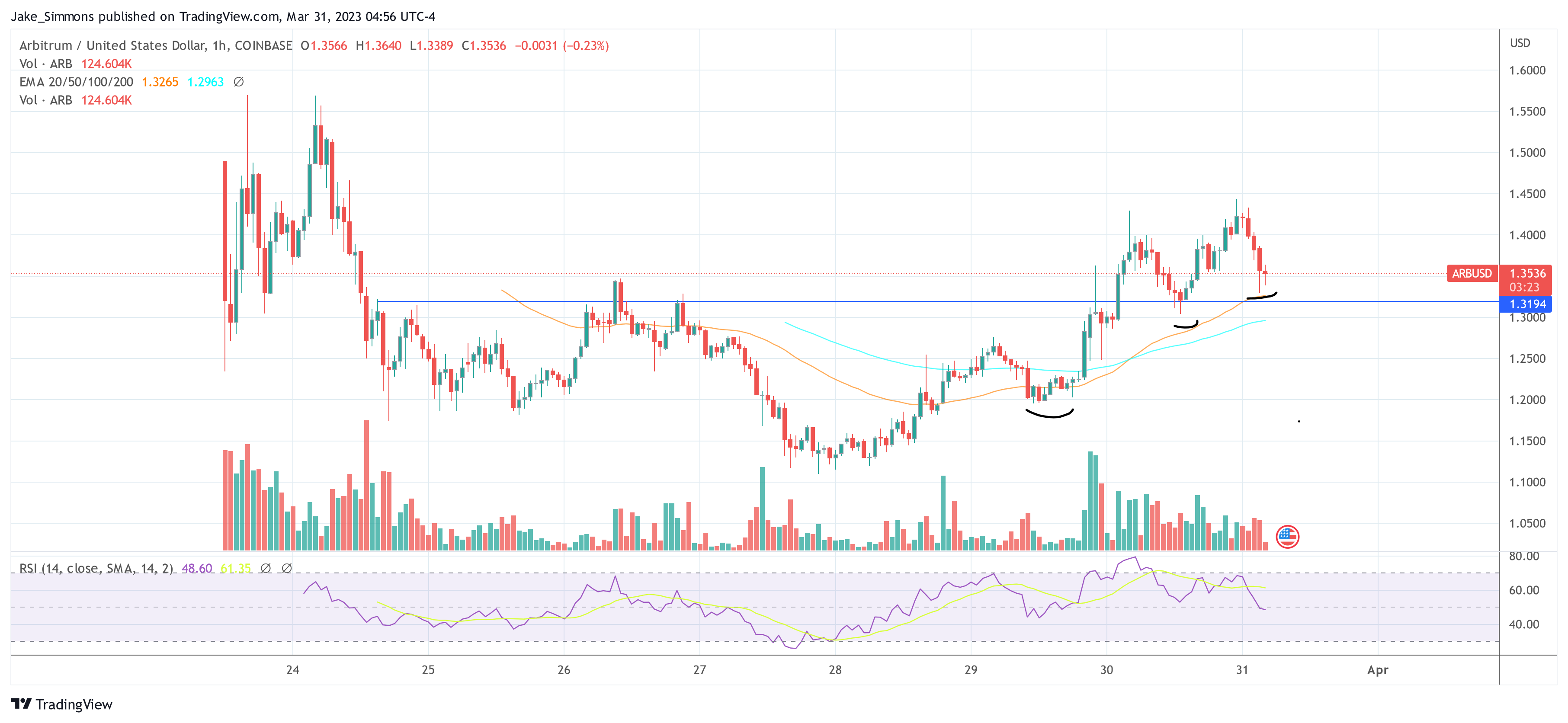Click date label 30 on time axis
Screen dimensions: 1568x723
(1106, 670)
